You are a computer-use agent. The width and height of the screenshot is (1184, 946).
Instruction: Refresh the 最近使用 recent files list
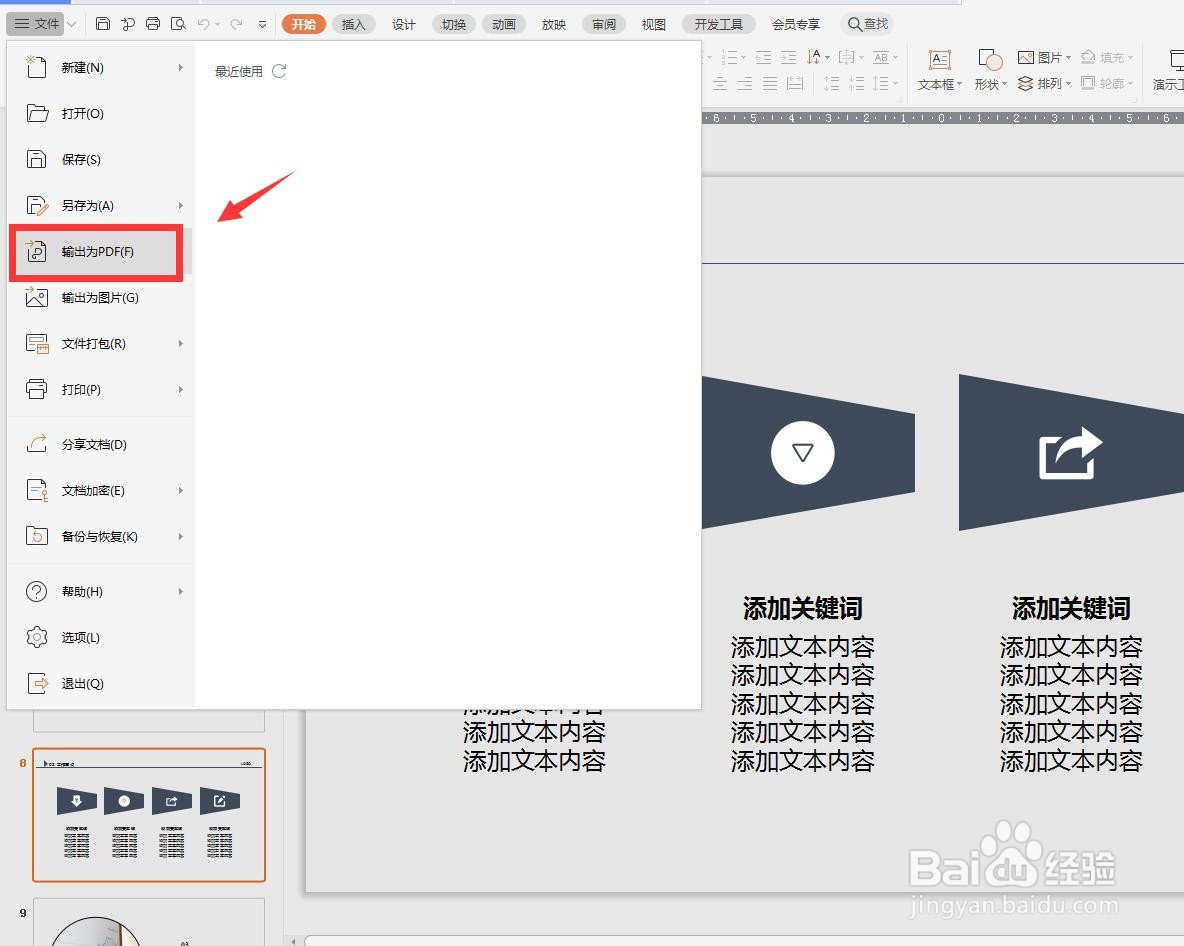click(x=279, y=71)
